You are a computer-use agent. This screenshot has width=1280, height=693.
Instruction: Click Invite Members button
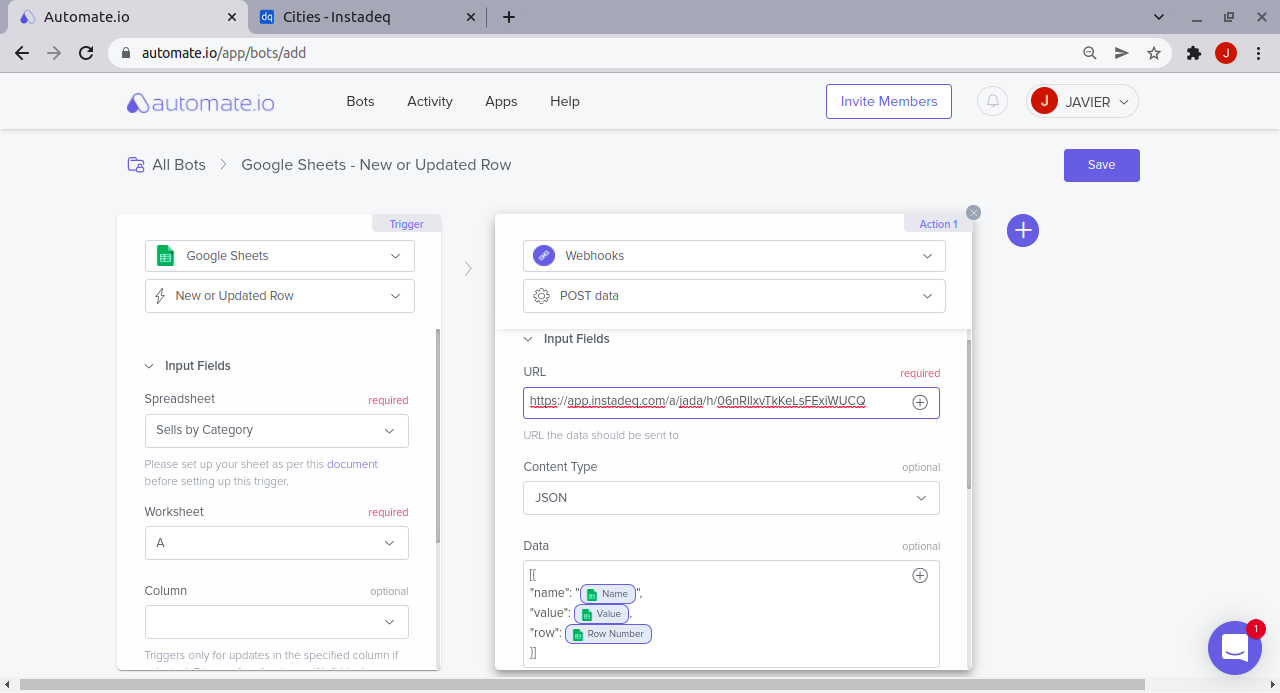click(889, 101)
